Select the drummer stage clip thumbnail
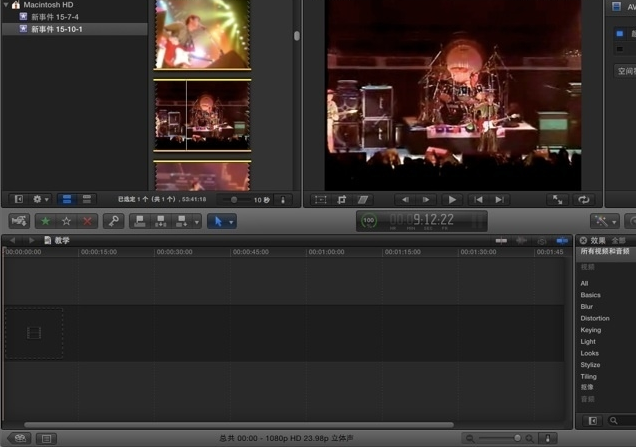Screen dimensions: 636x447 point(201,114)
